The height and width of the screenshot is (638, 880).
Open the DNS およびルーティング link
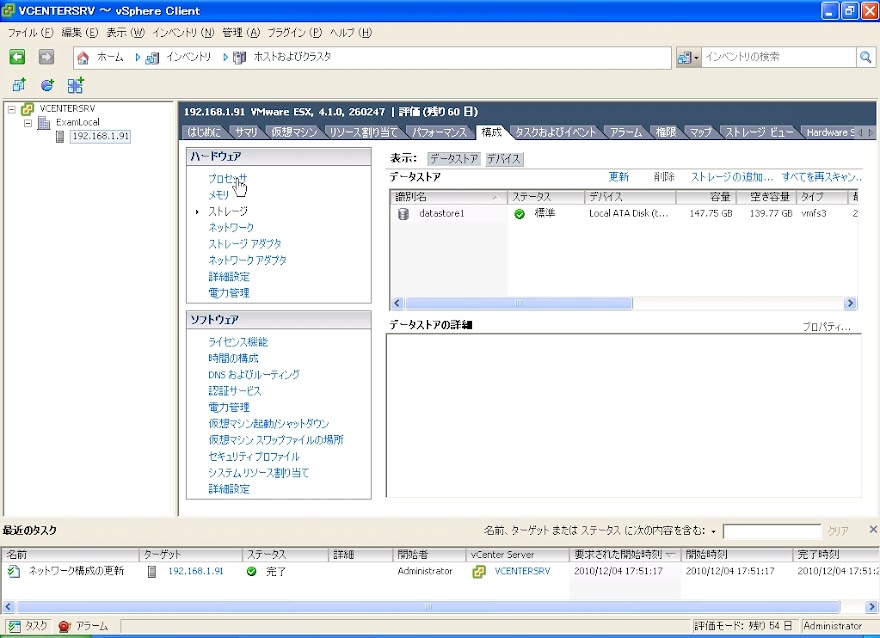254,374
